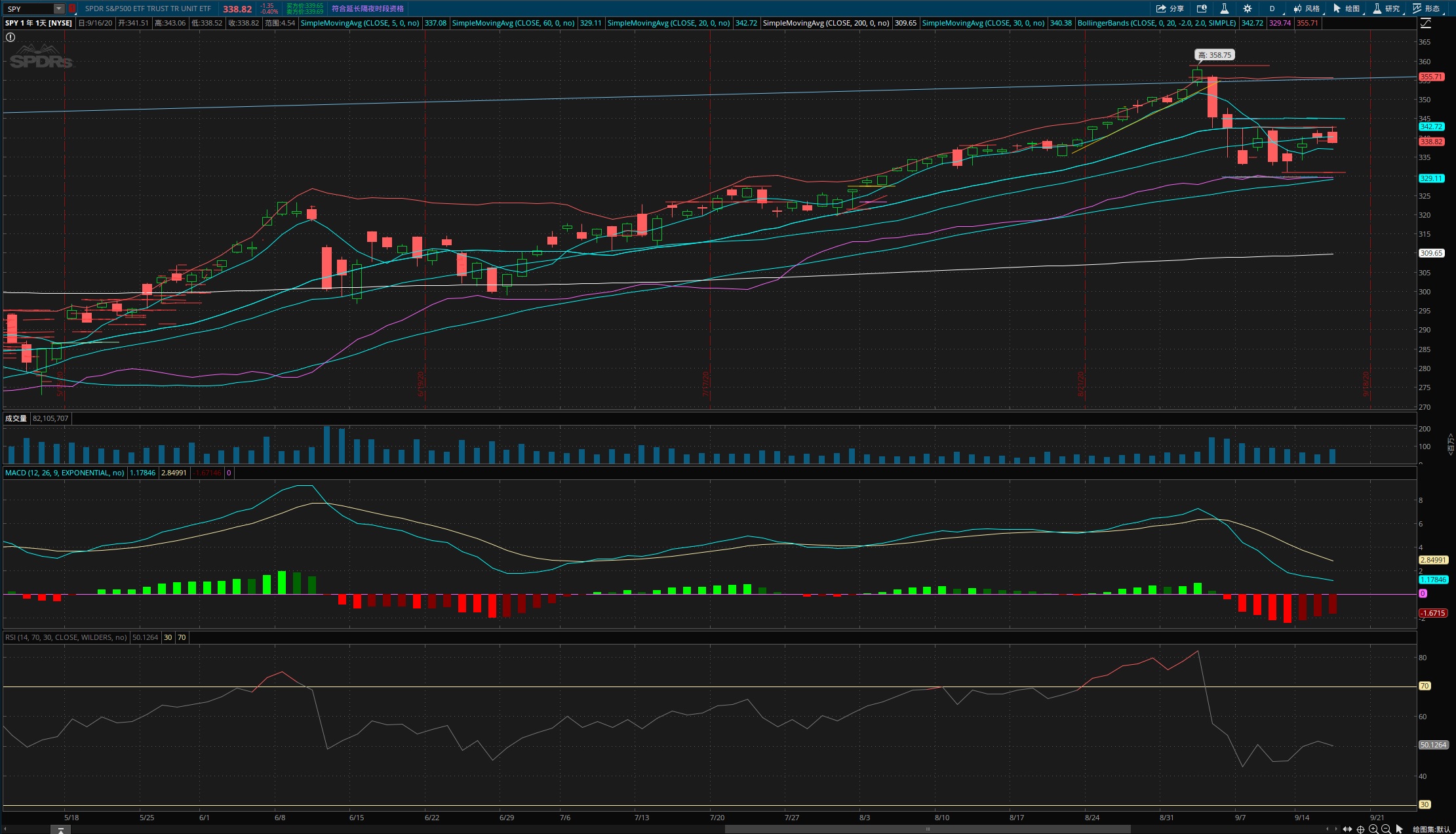Click the crosshair pan icon

click(x=1361, y=829)
